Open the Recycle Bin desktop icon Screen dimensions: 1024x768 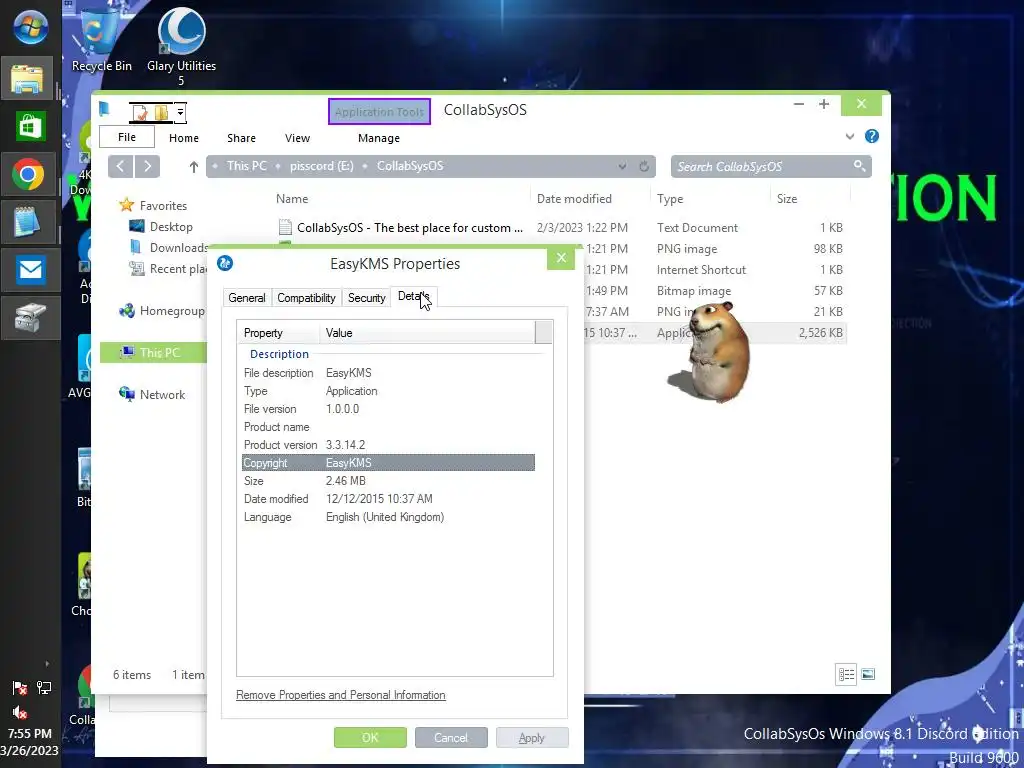101,39
